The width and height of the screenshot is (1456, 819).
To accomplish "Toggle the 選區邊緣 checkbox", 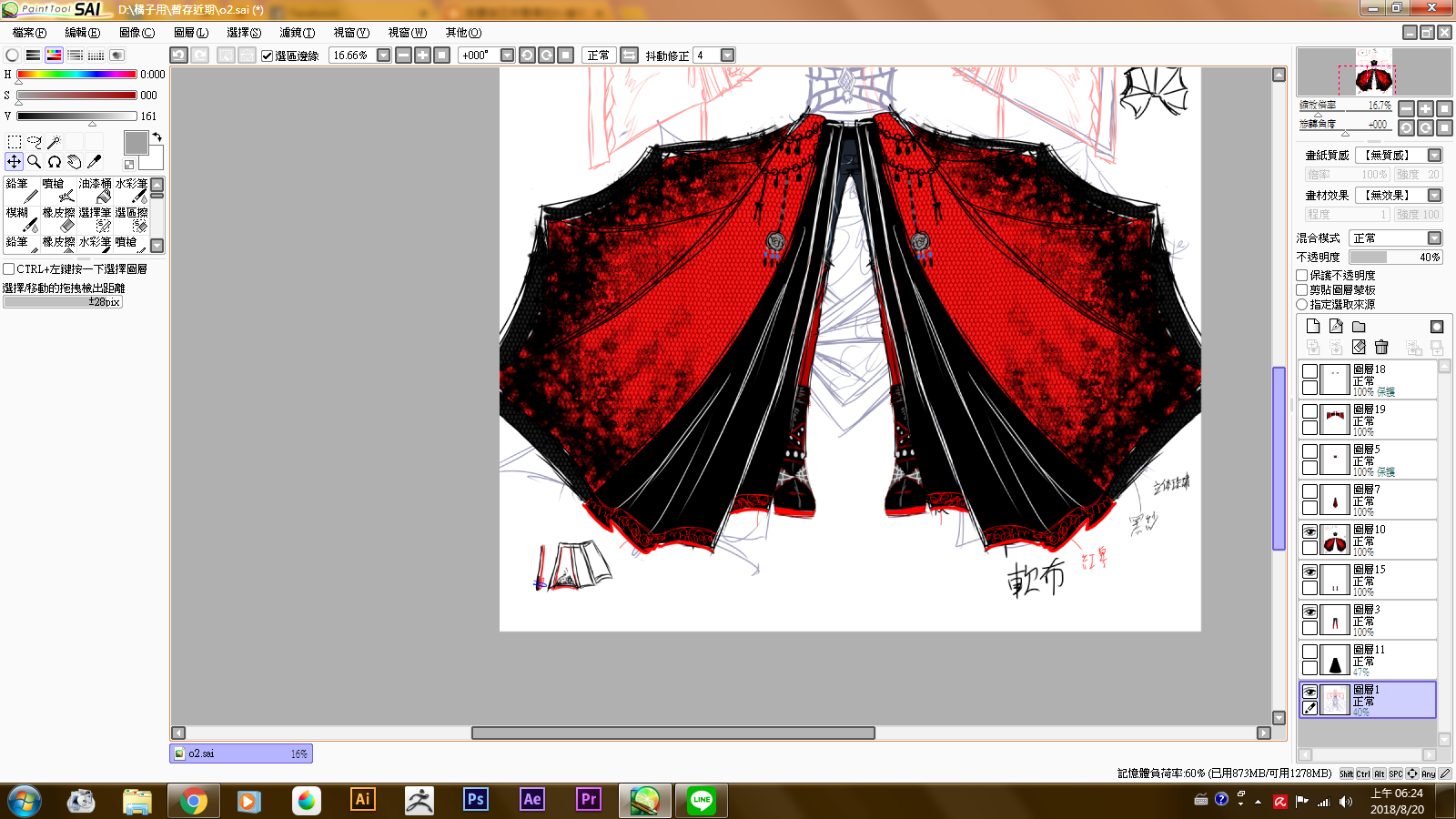I will 267,56.
